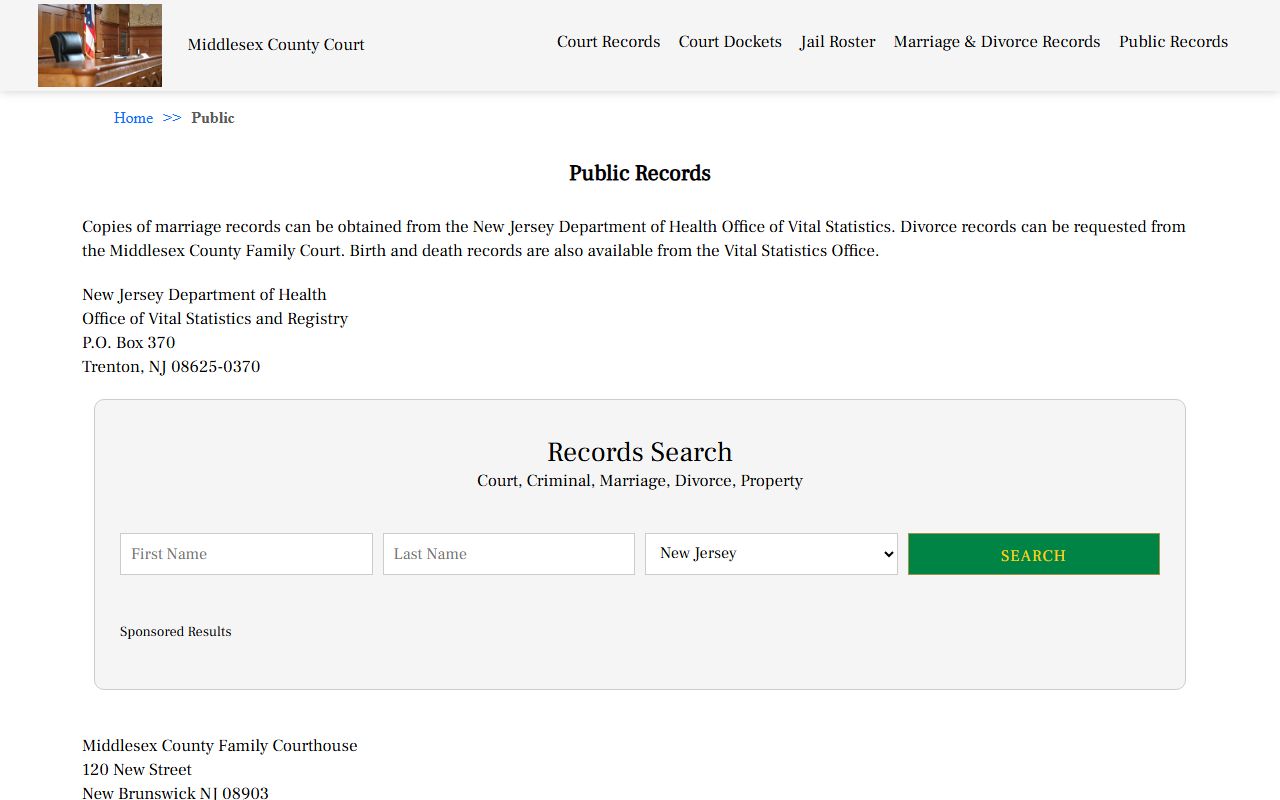Open the Court Records menu item
This screenshot has width=1280, height=800.
click(608, 42)
